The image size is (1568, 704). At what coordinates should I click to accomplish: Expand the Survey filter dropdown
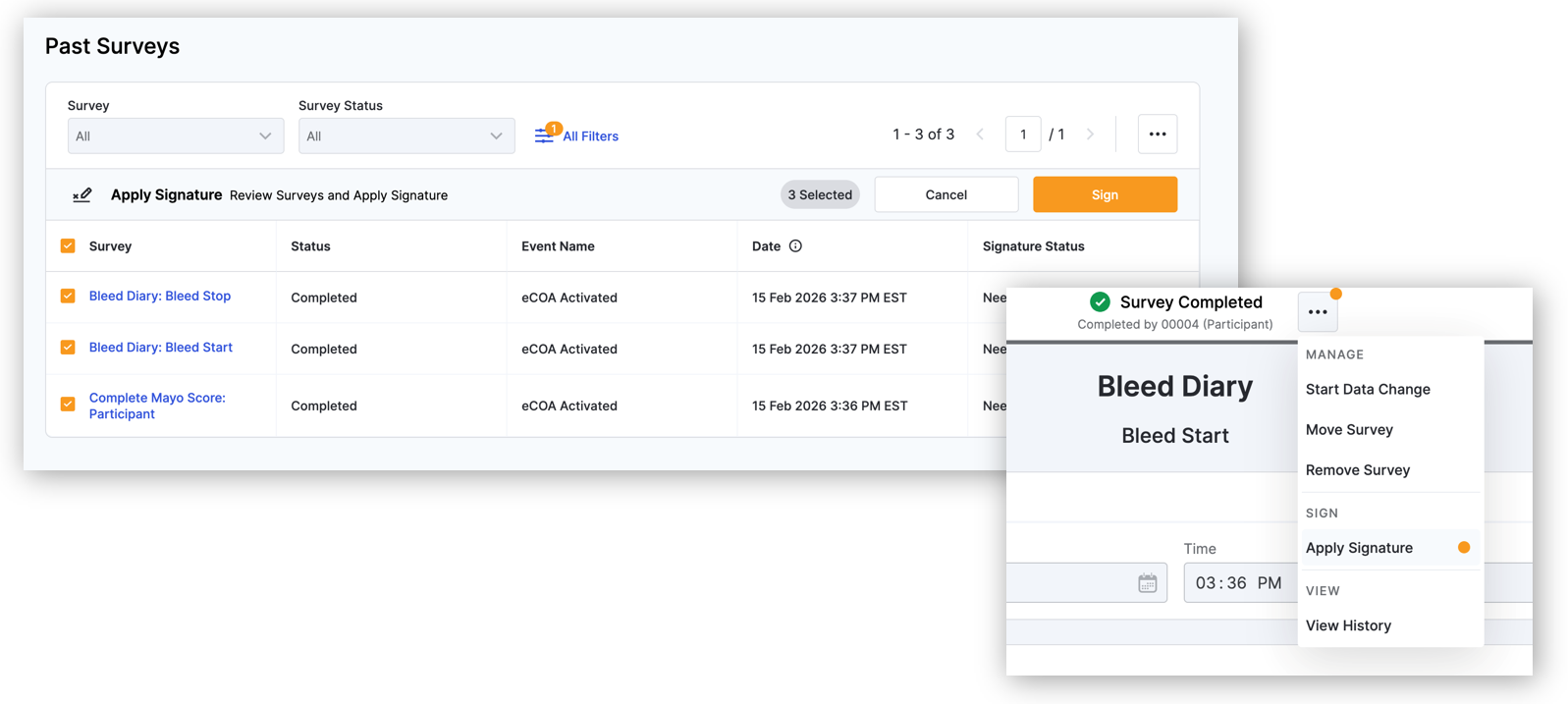(x=175, y=136)
